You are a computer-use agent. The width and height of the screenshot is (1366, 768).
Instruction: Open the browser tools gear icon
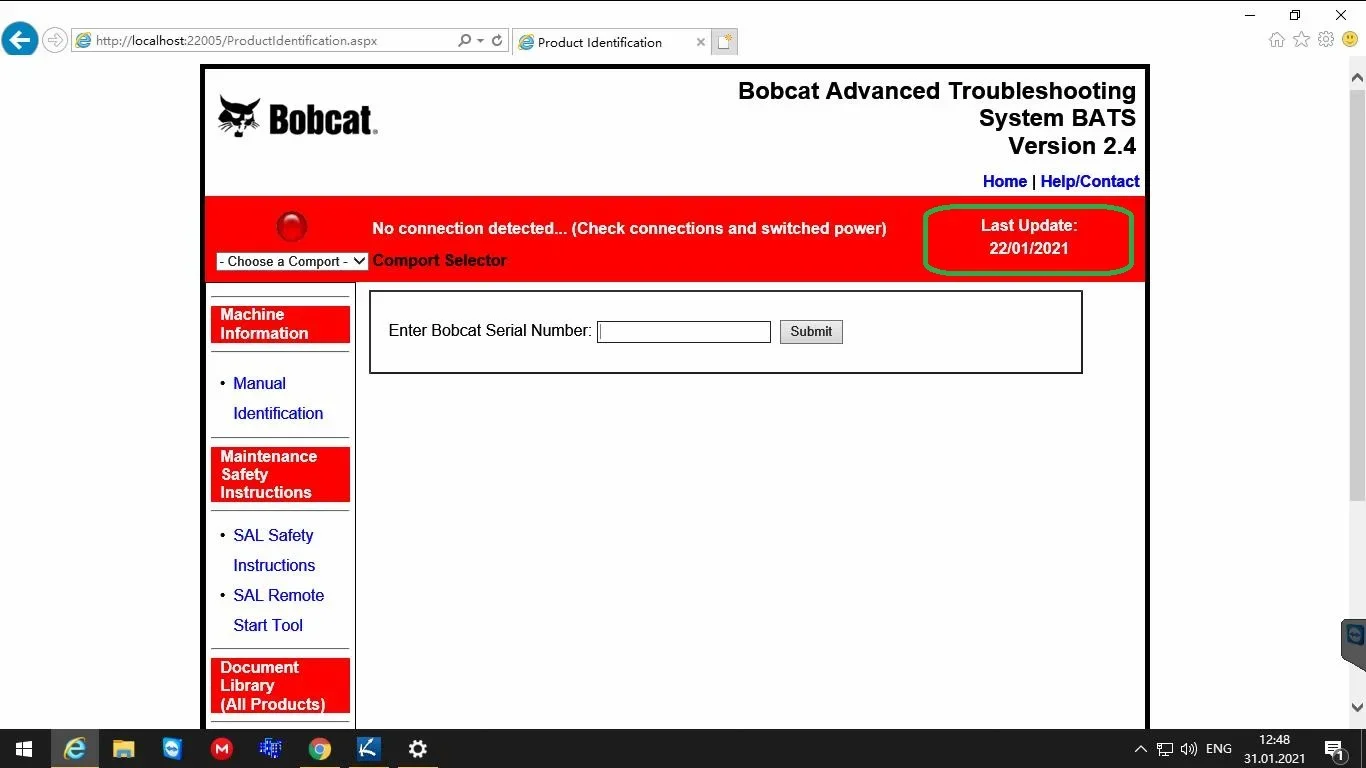[x=1326, y=40]
